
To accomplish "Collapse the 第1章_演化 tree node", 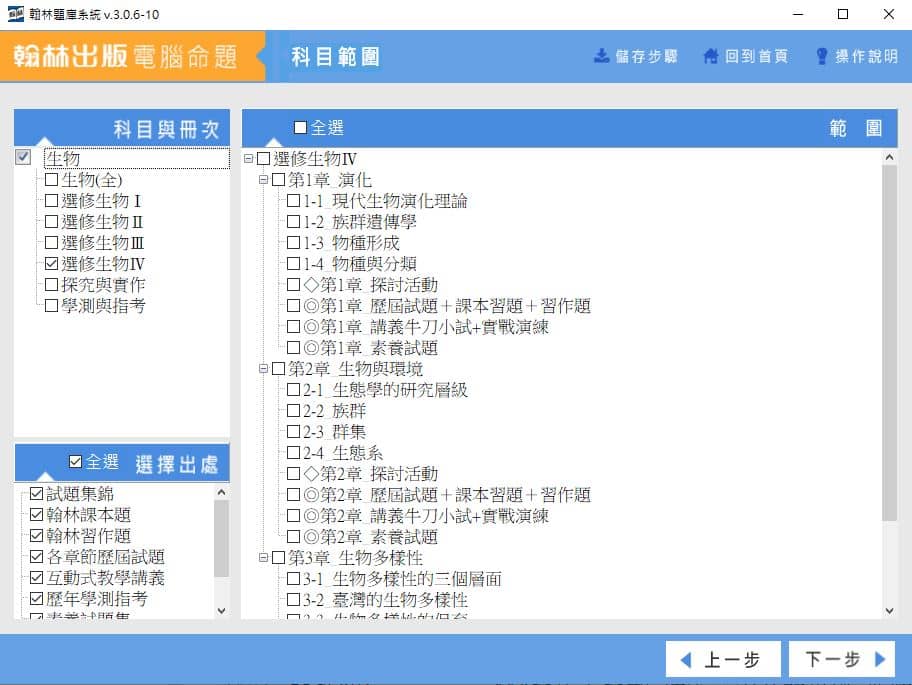I will pyautogui.click(x=263, y=180).
